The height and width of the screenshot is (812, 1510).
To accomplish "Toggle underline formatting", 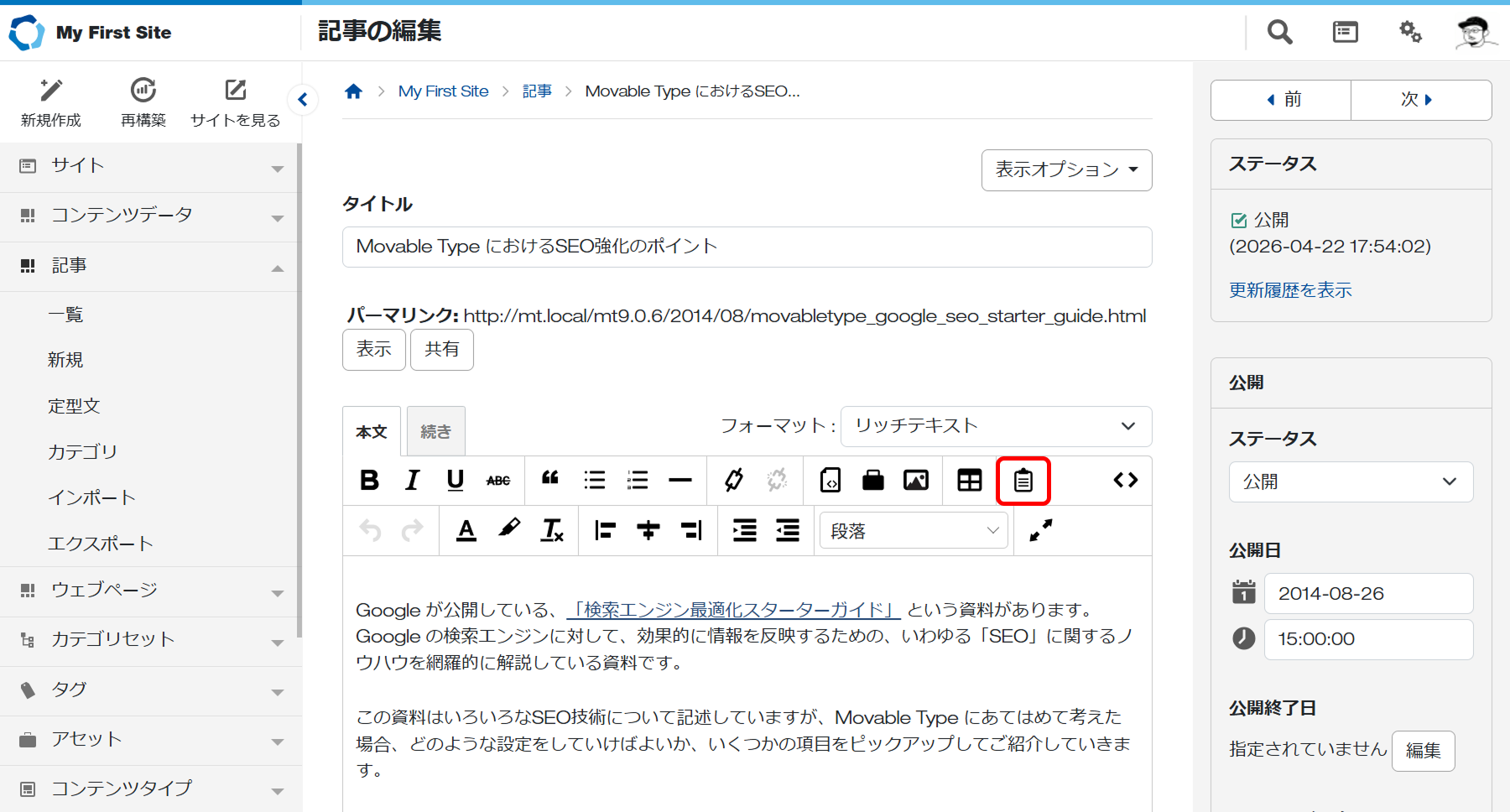I will 456,480.
